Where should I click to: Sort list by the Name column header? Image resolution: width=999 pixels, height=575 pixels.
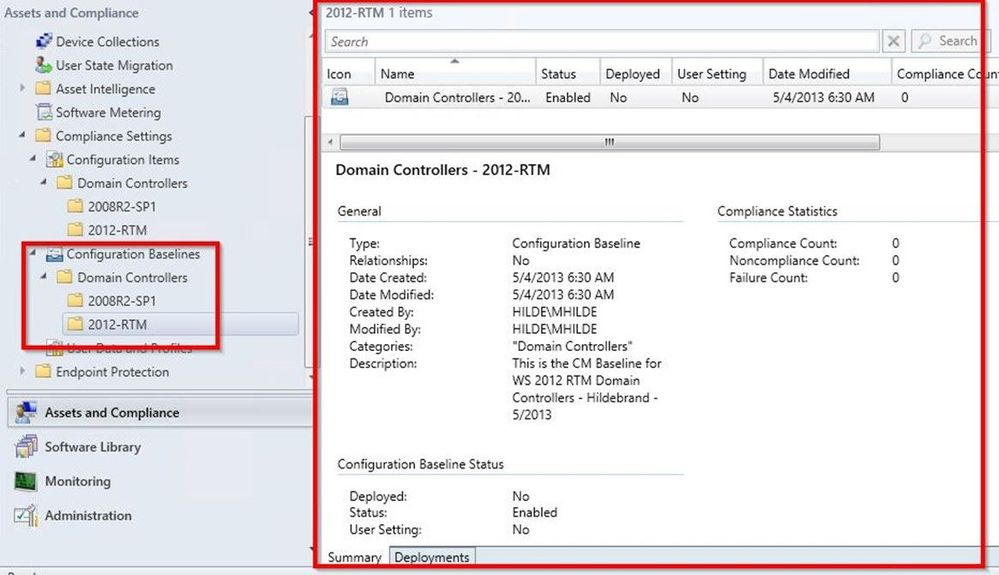pyautogui.click(x=455, y=74)
